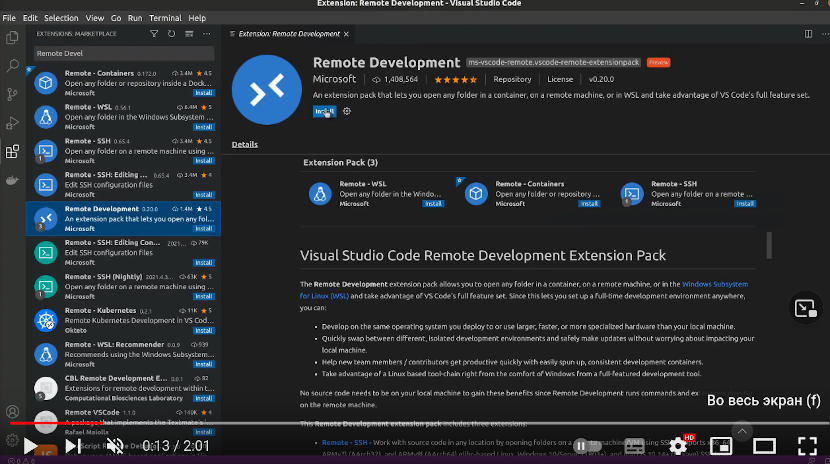Open the Explorer view in activity bar
830x464 pixels.
pyautogui.click(x=12, y=38)
